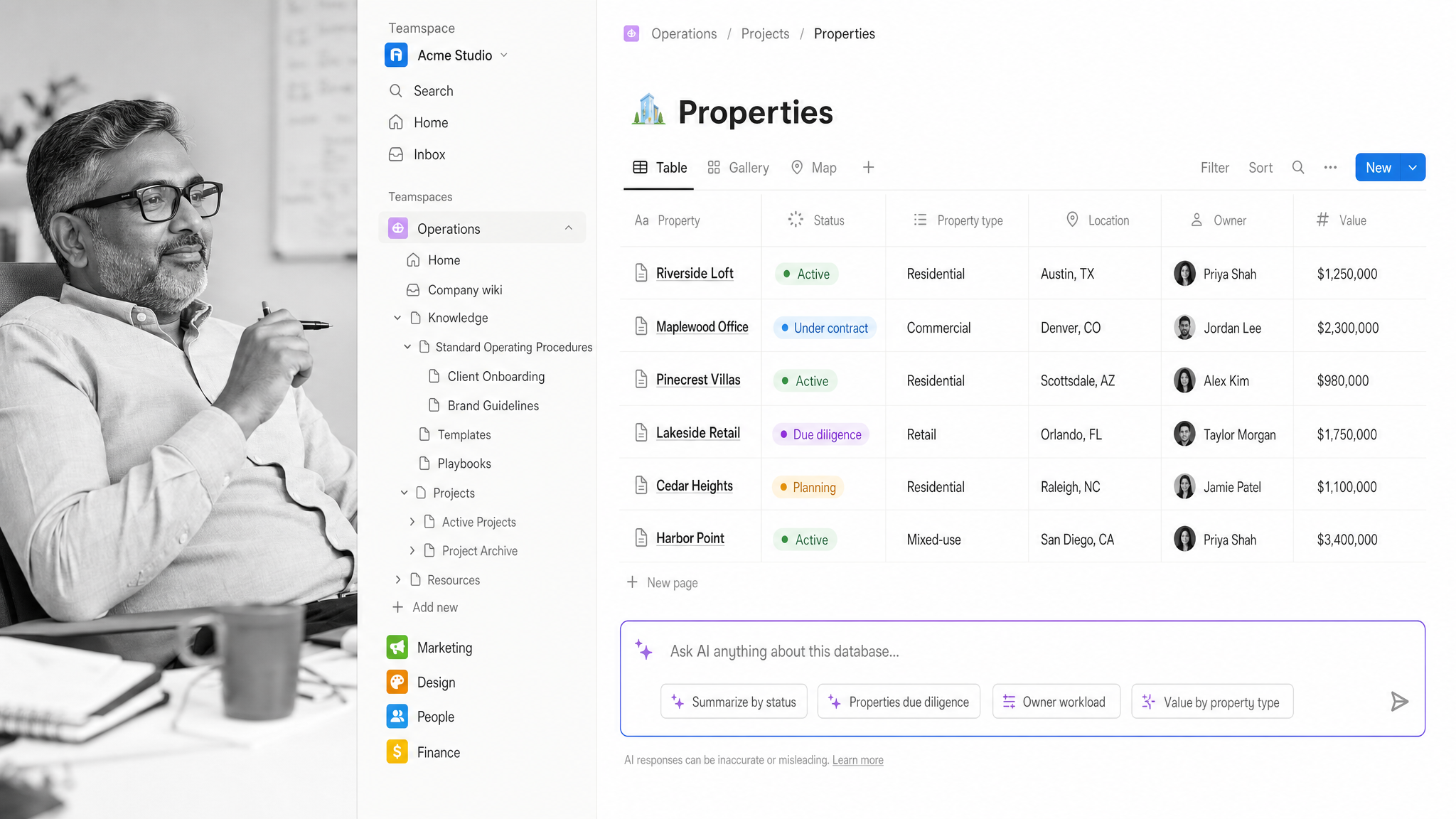Click the blue New button
1456x819 pixels.
[x=1378, y=168]
